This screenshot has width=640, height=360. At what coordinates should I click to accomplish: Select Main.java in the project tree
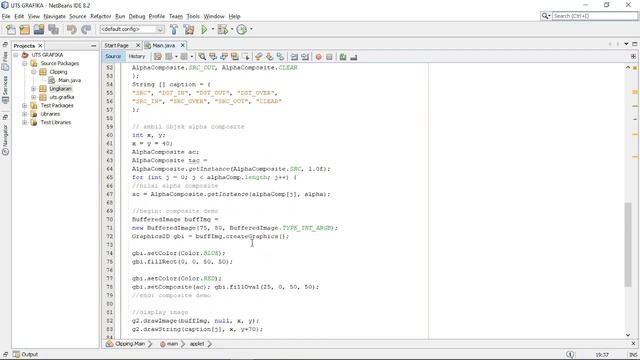pos(69,80)
